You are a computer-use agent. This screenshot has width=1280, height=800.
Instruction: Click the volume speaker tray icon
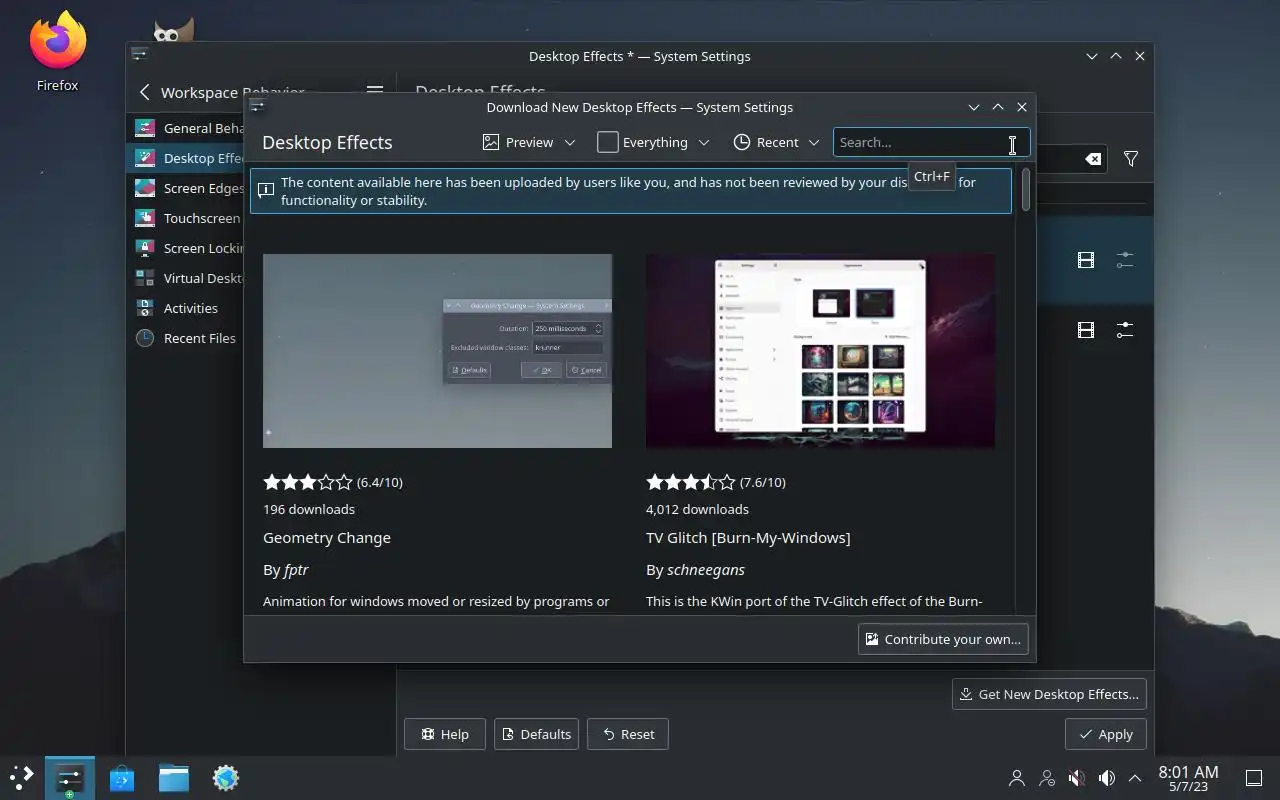pos(1106,778)
